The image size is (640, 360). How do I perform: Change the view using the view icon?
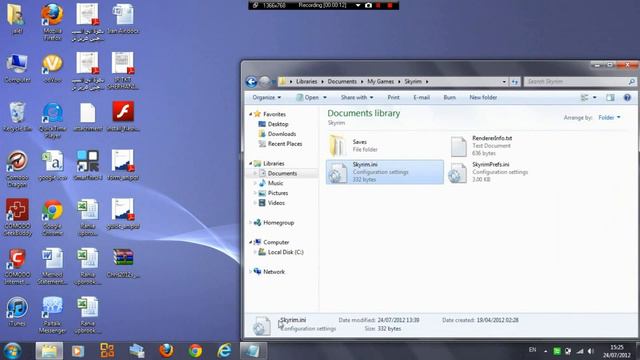(584, 98)
